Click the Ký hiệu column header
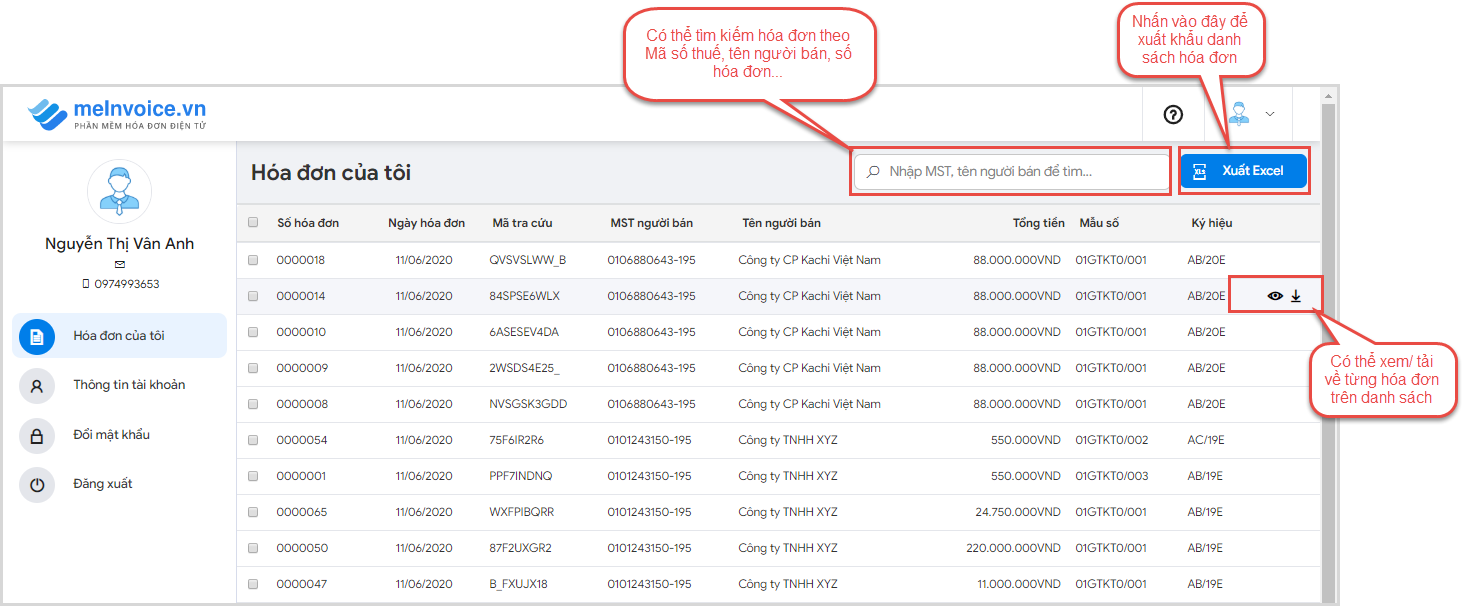 coord(1212,223)
